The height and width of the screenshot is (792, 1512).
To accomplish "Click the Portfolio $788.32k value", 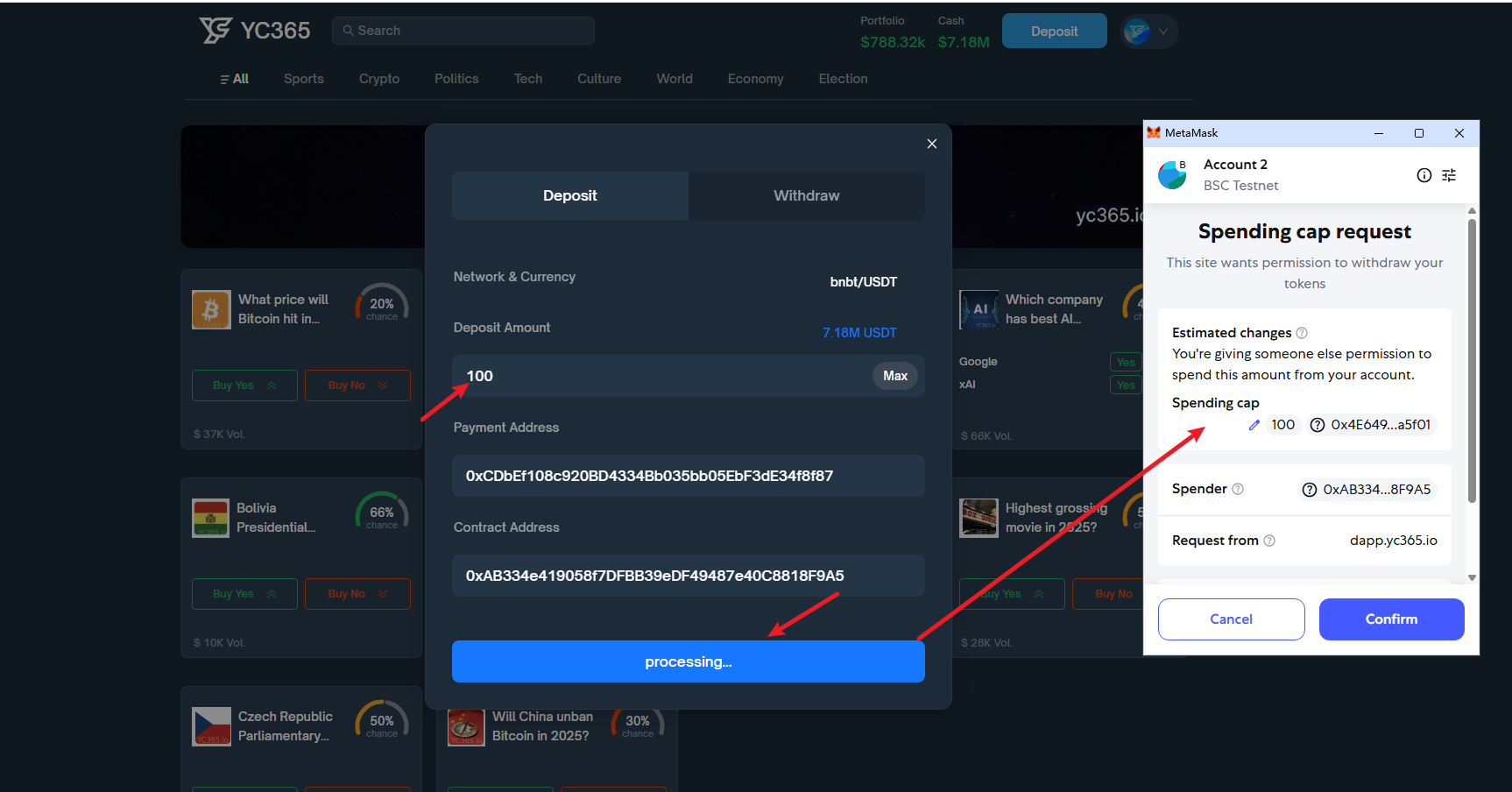I will click(893, 42).
